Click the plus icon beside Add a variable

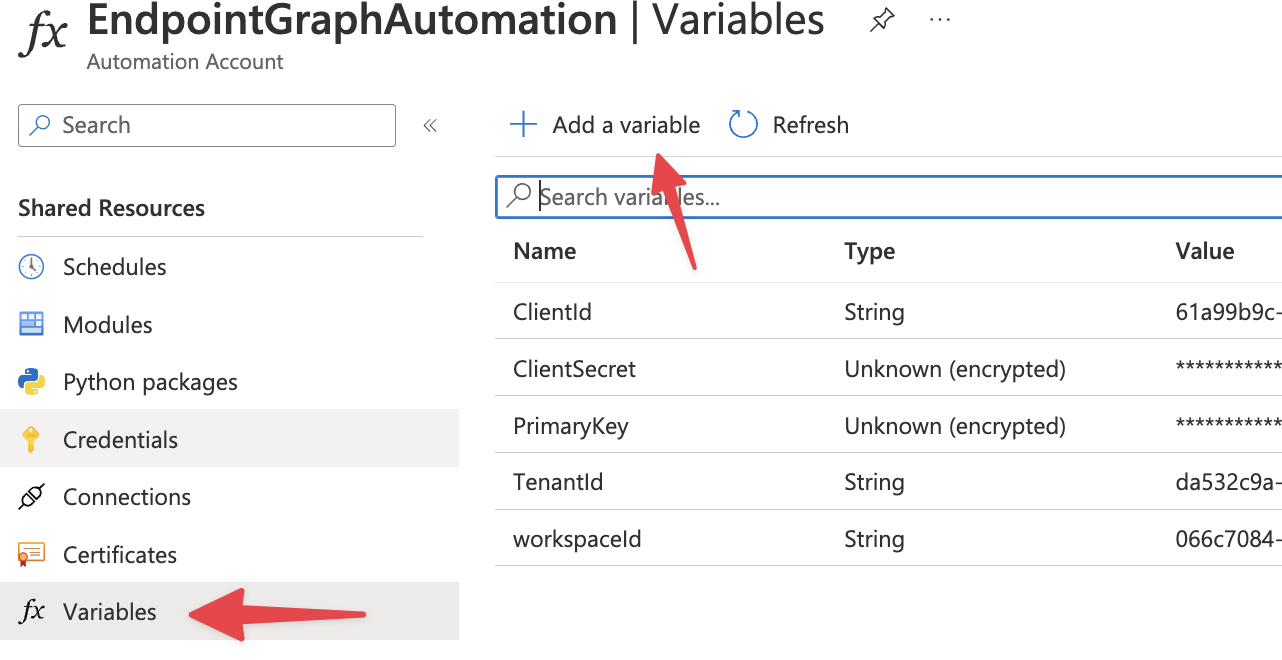[x=522, y=124]
